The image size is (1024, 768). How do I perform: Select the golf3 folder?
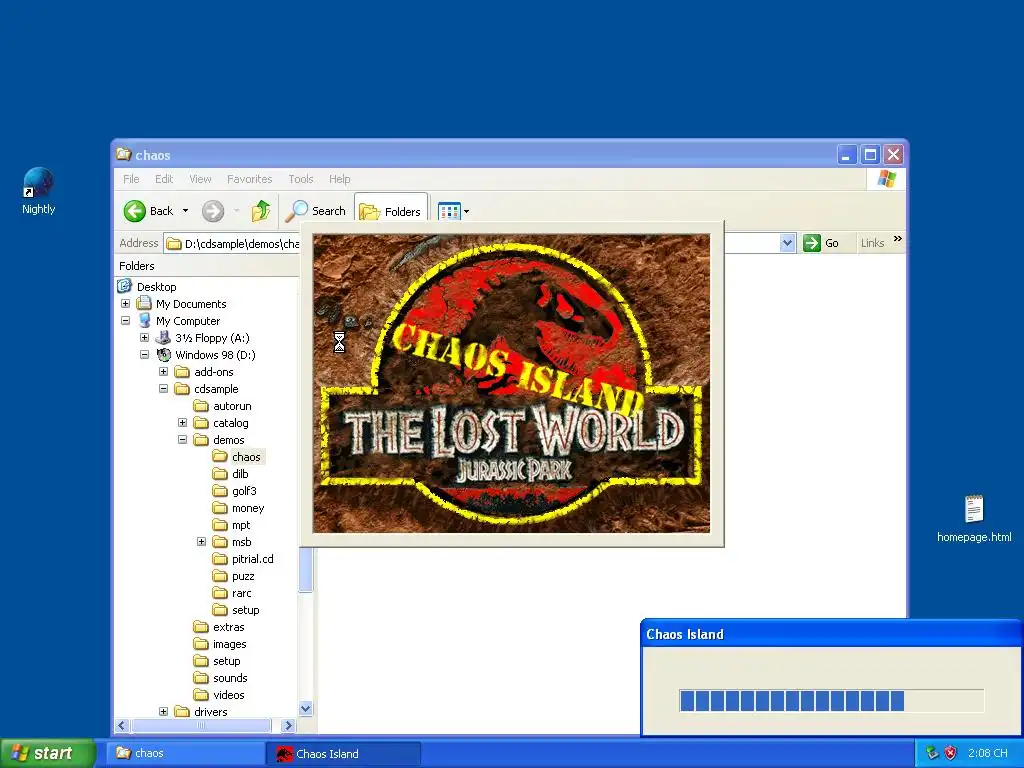244,490
